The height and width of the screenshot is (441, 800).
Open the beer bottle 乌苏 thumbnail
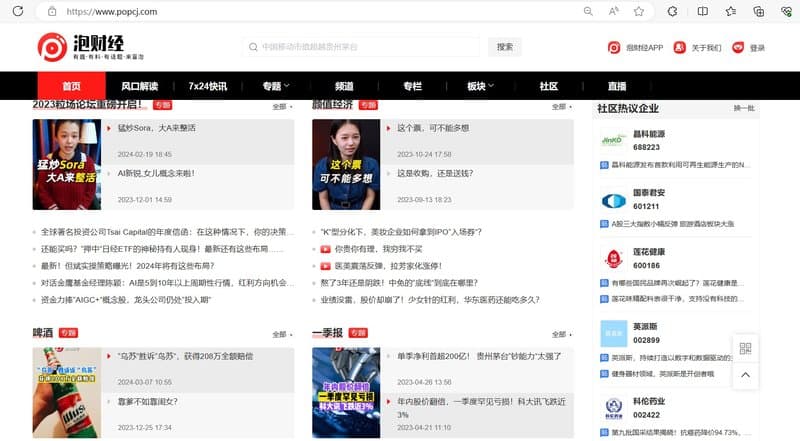click(x=67, y=393)
